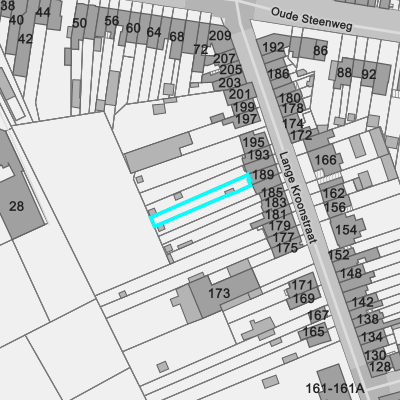The height and width of the screenshot is (400, 400).
Task: Click house number 42
Action: pos(25,39)
